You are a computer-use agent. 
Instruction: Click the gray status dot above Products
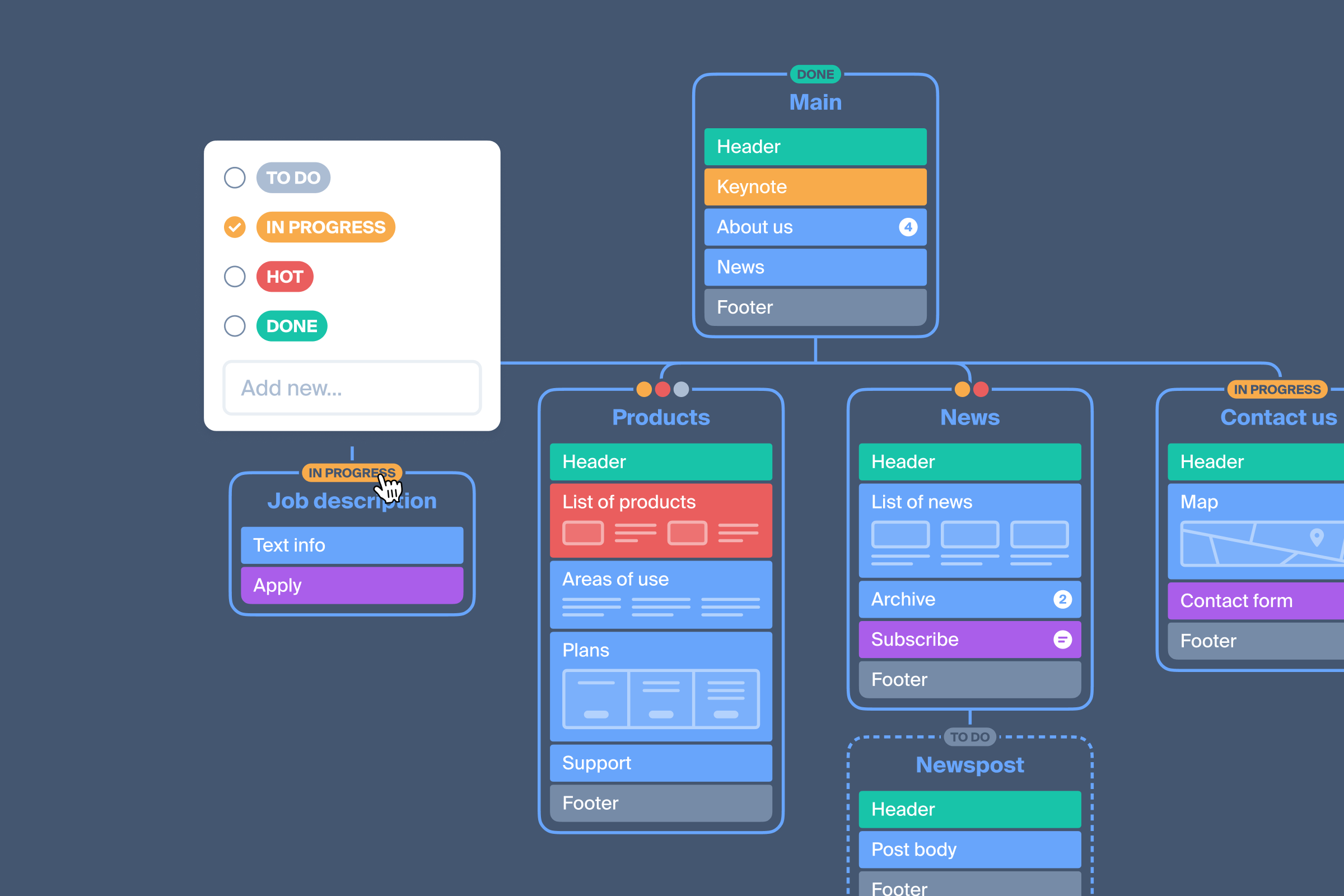coord(681,390)
